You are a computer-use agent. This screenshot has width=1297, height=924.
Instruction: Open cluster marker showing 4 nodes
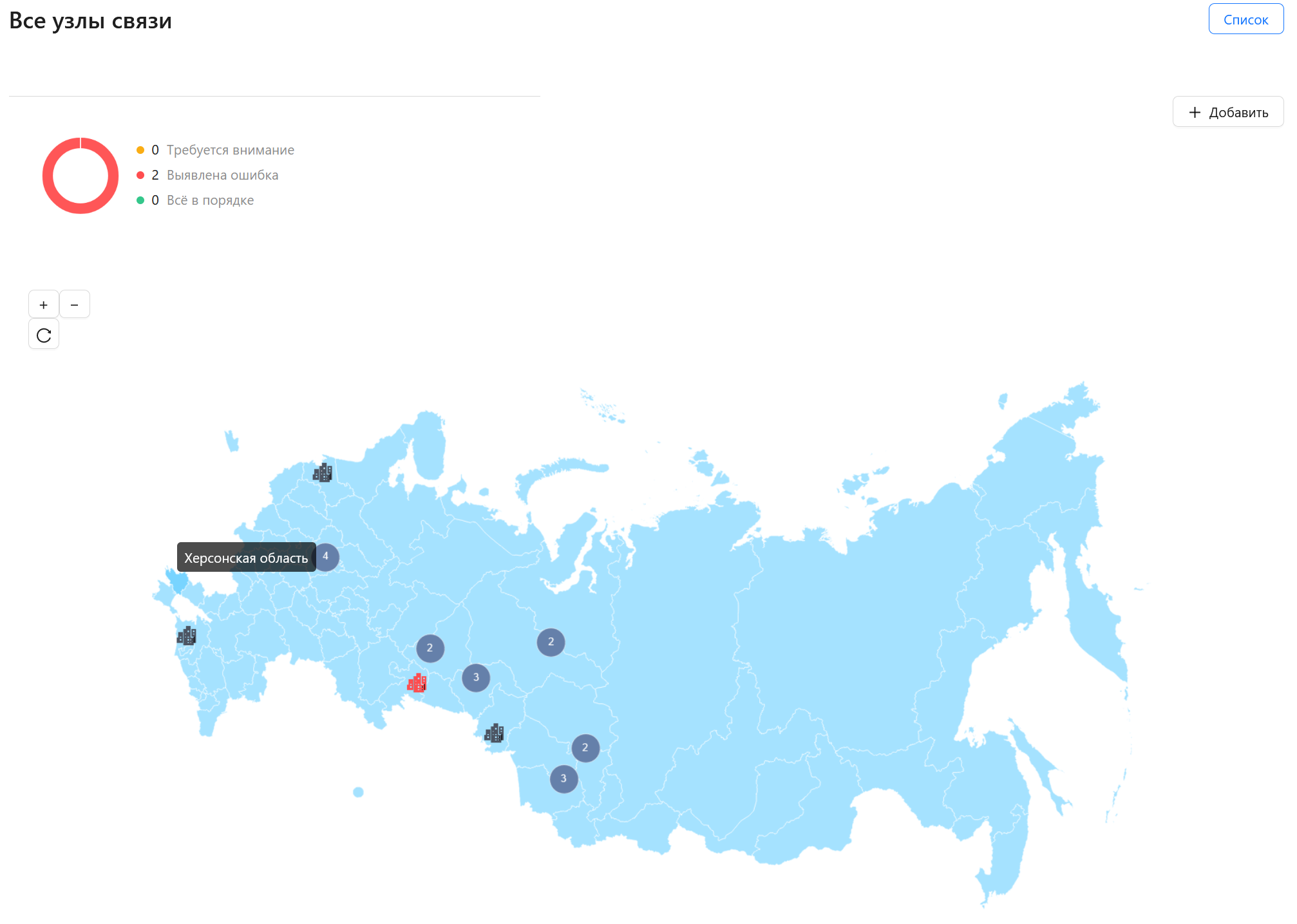pos(326,556)
